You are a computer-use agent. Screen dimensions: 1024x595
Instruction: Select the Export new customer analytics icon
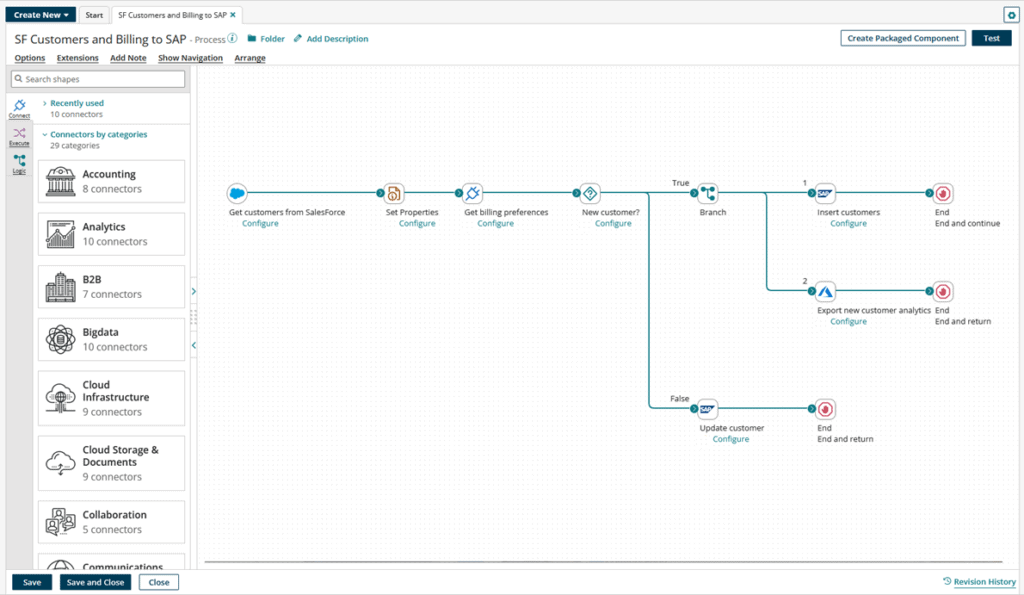(x=825, y=291)
